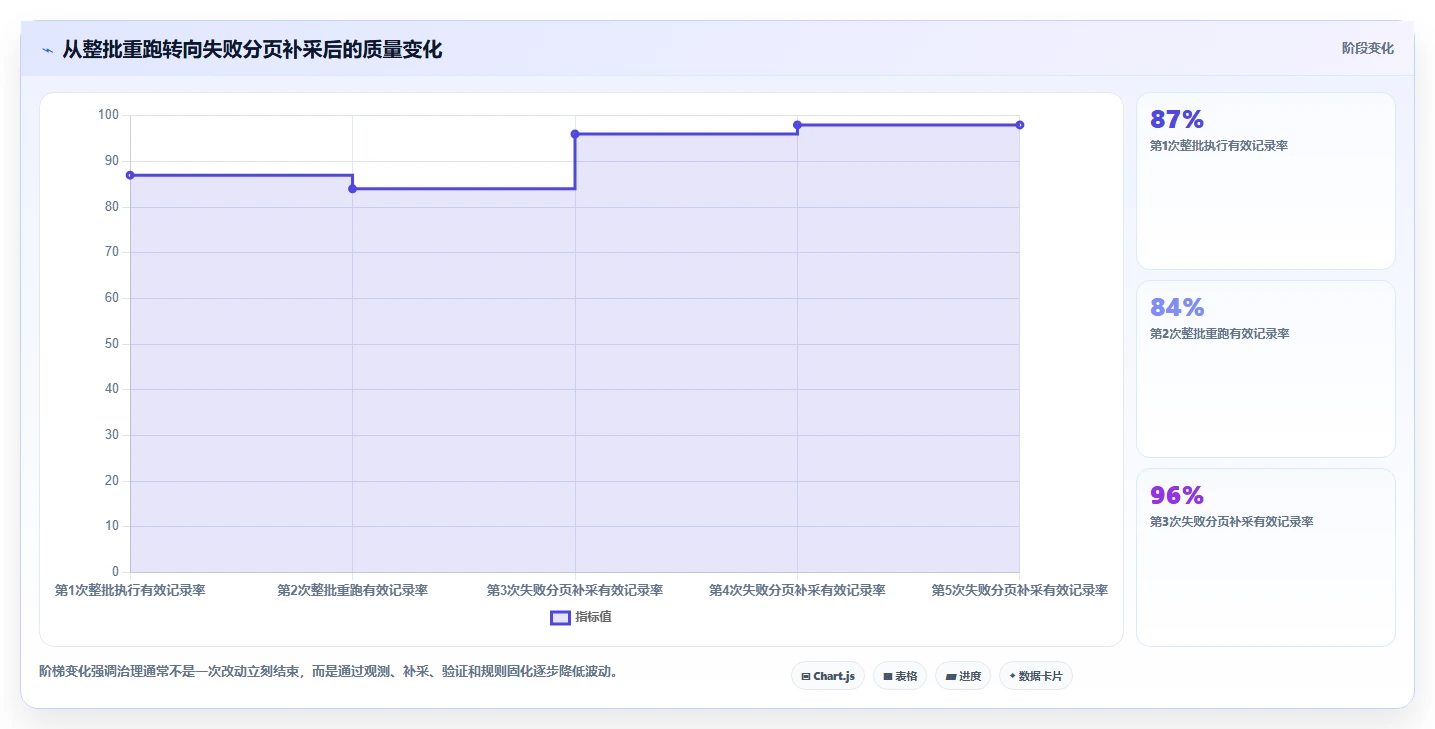Click card label 第2次整批重跑有效记录率
1435x729 pixels.
[x=1219, y=334]
